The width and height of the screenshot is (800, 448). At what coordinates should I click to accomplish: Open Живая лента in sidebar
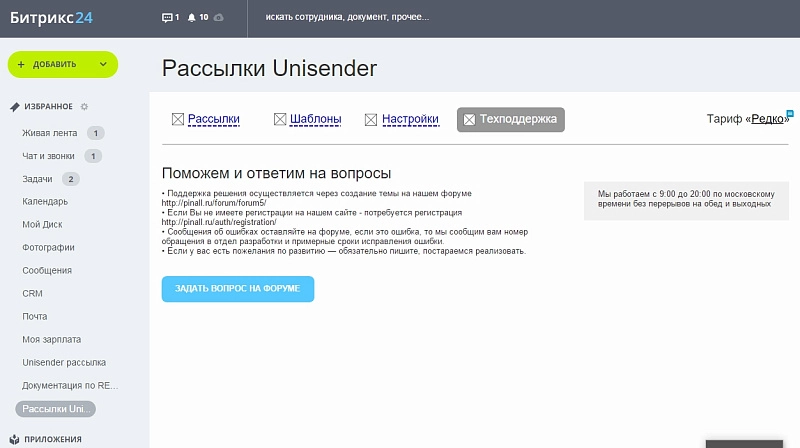52,132
